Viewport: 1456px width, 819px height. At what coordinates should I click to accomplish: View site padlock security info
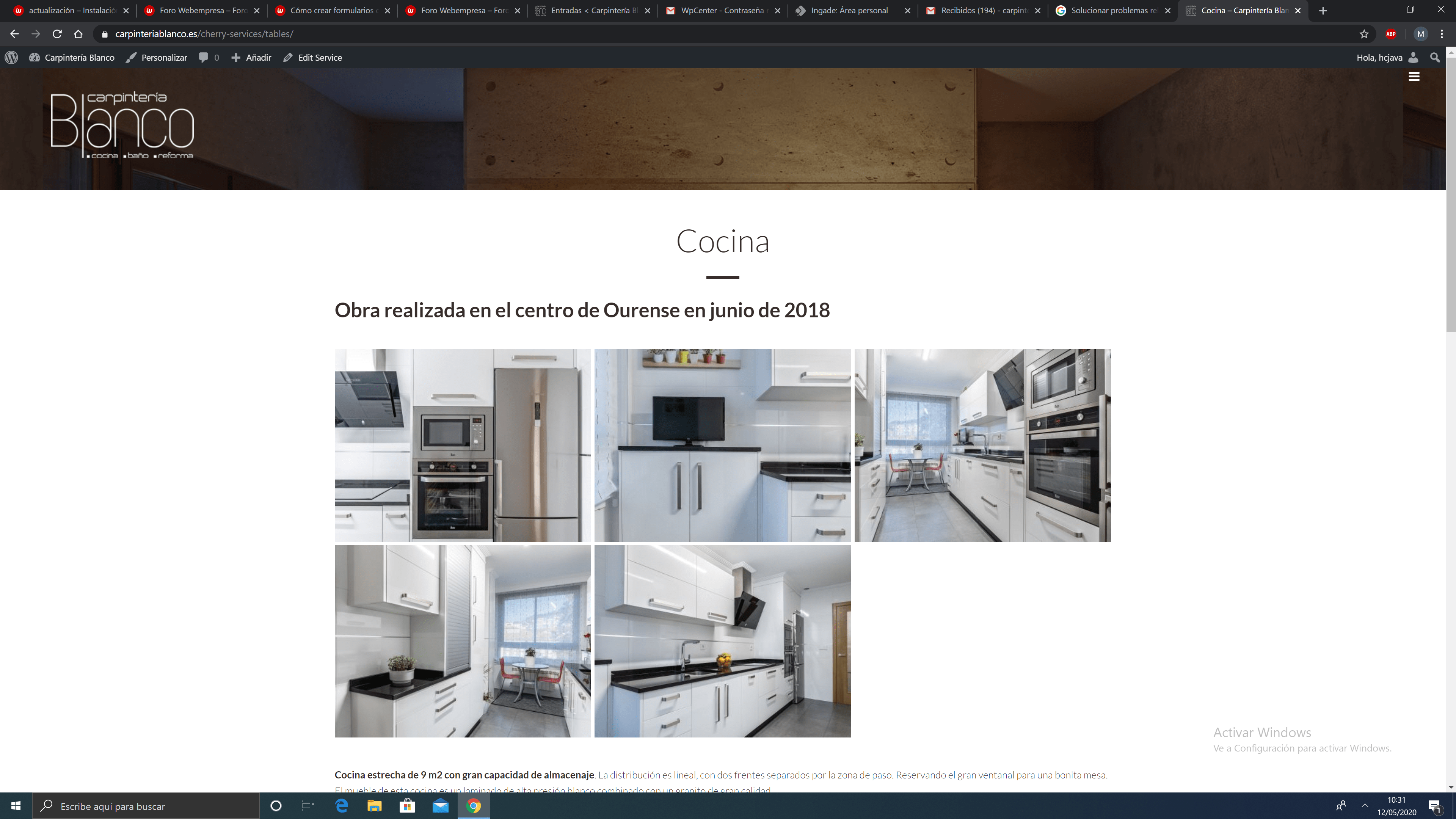click(x=105, y=34)
